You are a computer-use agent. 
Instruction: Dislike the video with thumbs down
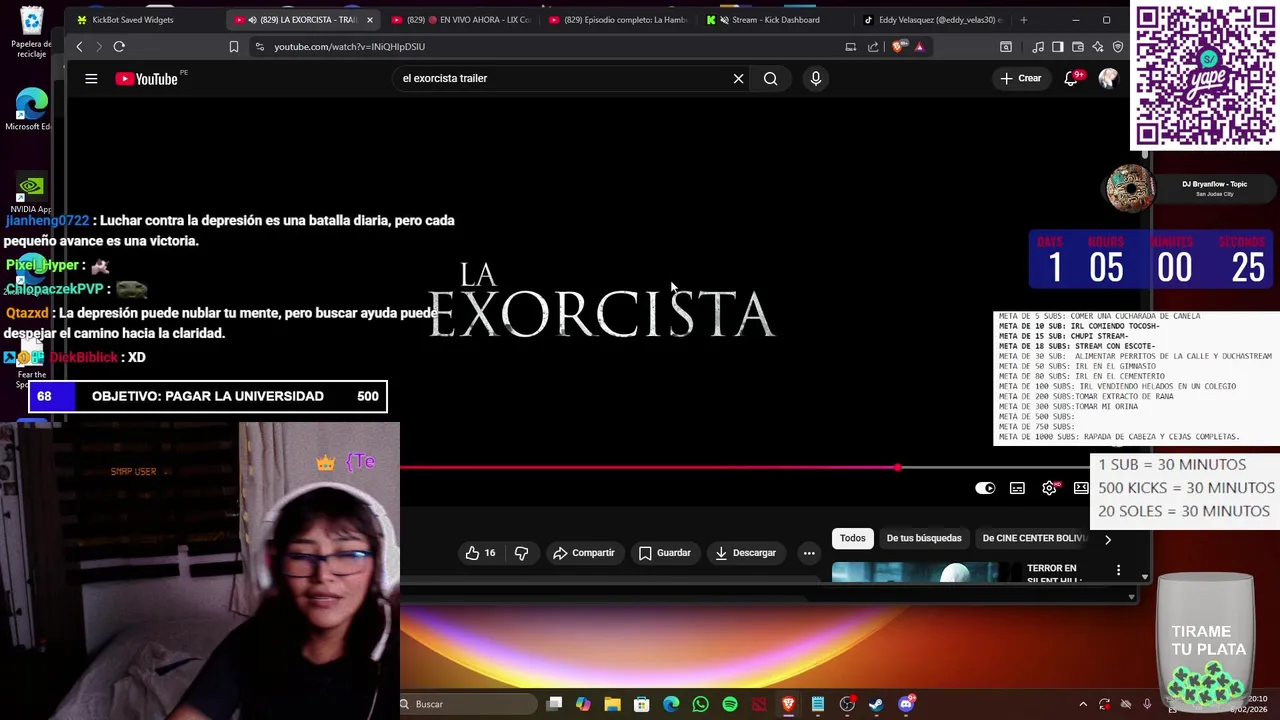click(521, 553)
